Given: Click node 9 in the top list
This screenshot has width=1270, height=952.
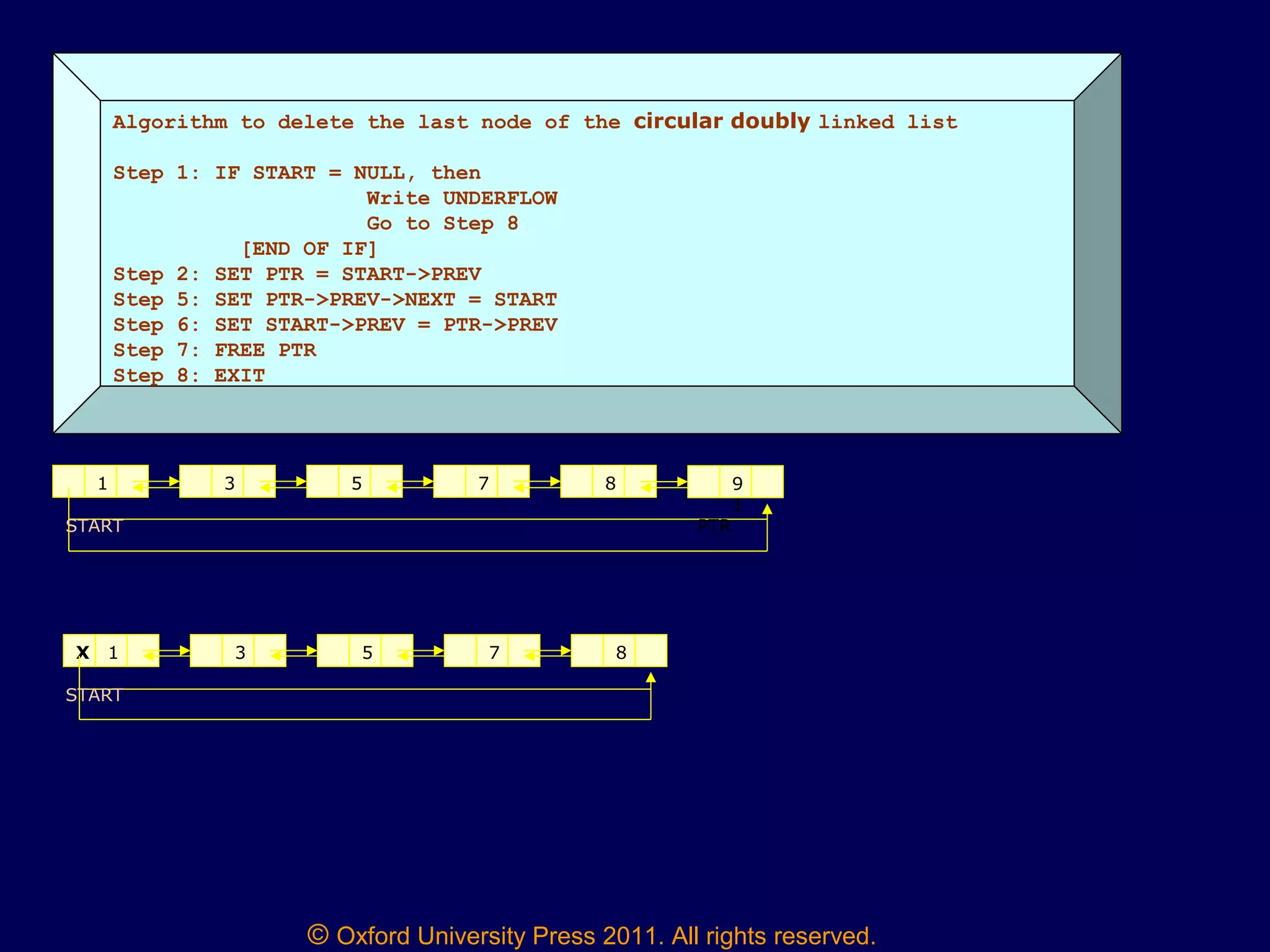Looking at the screenshot, I should coord(735,482).
